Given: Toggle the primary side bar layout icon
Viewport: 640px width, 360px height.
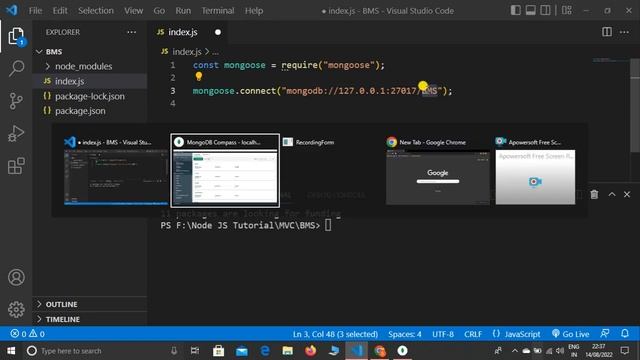Looking at the screenshot, I should point(516,10).
